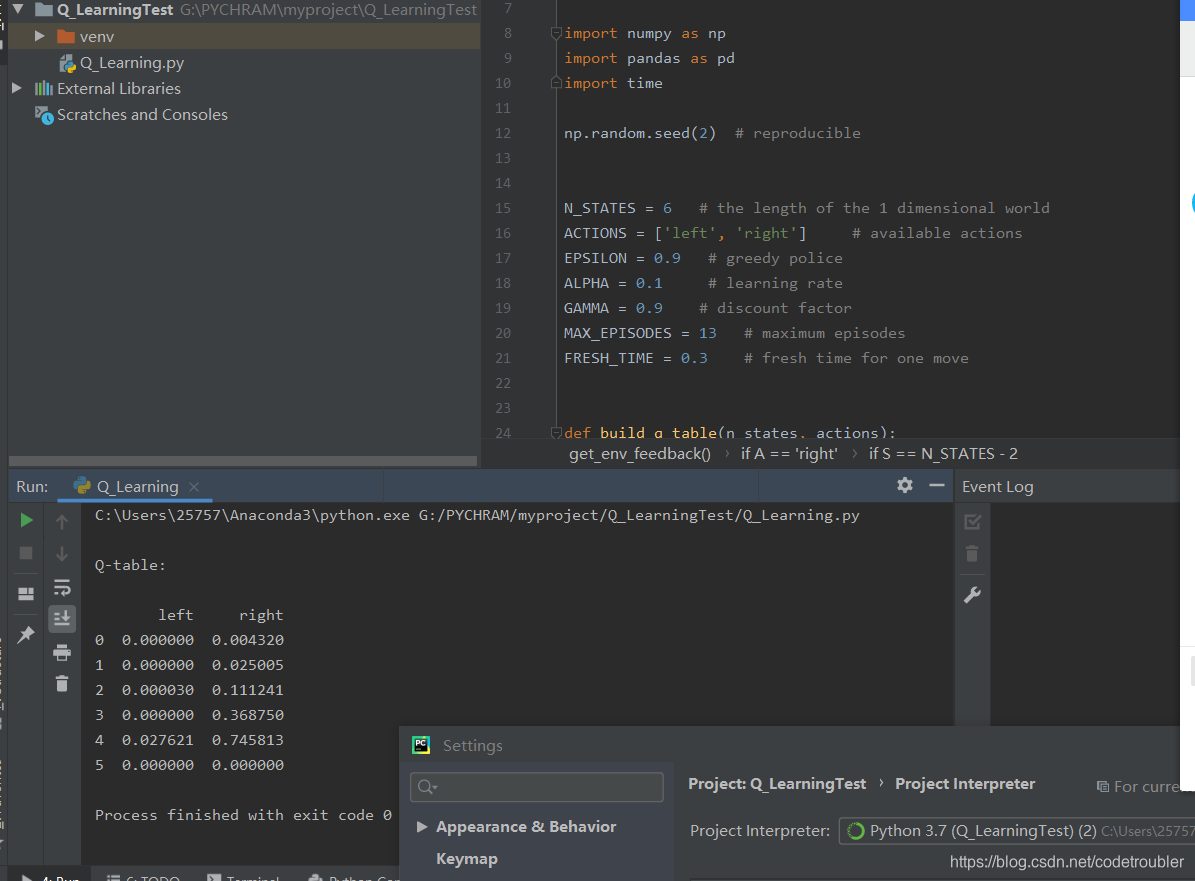This screenshot has height=881, width=1195.
Task: Click line number 15 in gutter
Action: (x=503, y=208)
